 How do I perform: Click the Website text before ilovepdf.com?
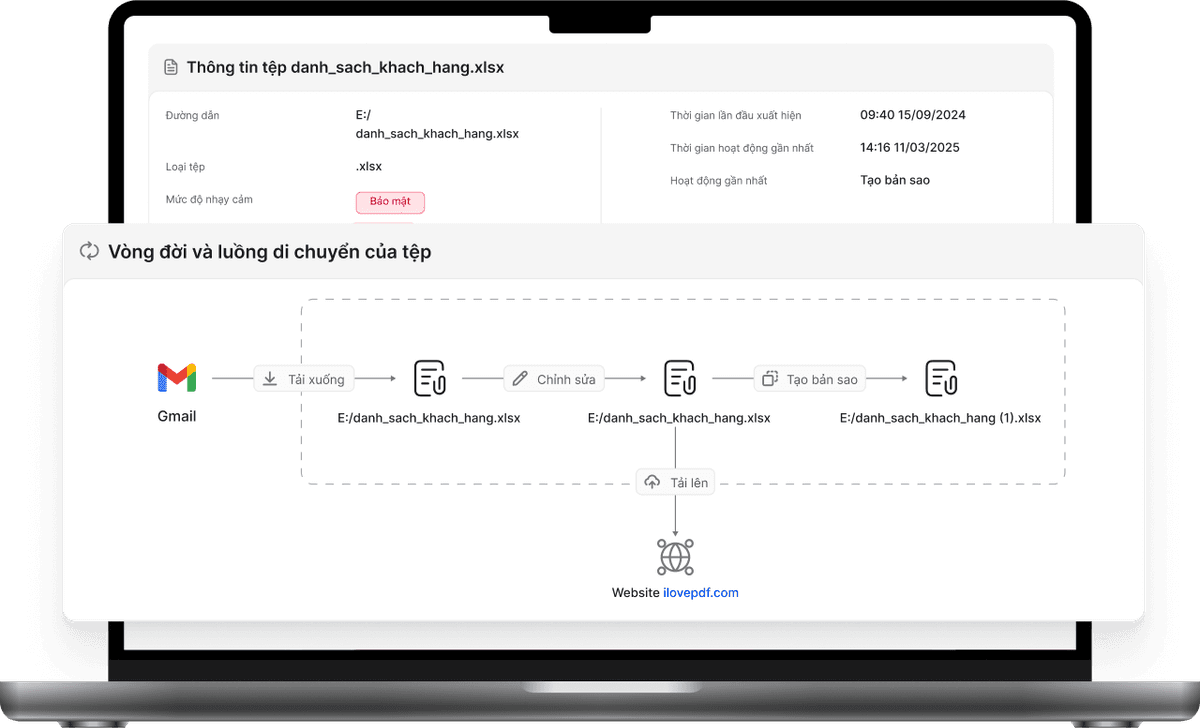tap(635, 592)
